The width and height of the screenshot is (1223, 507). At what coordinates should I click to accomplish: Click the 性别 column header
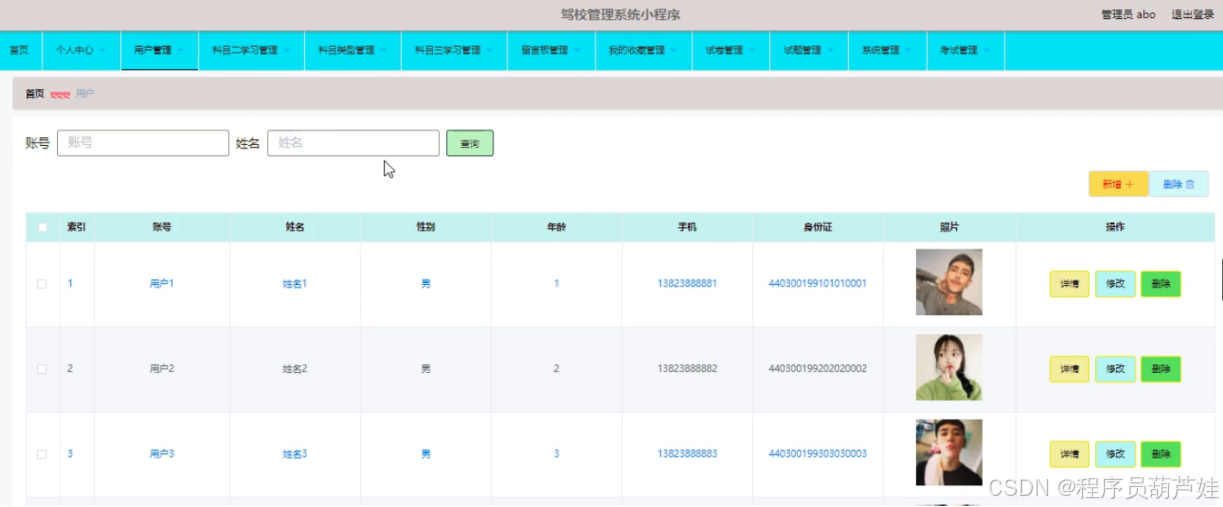coord(425,227)
